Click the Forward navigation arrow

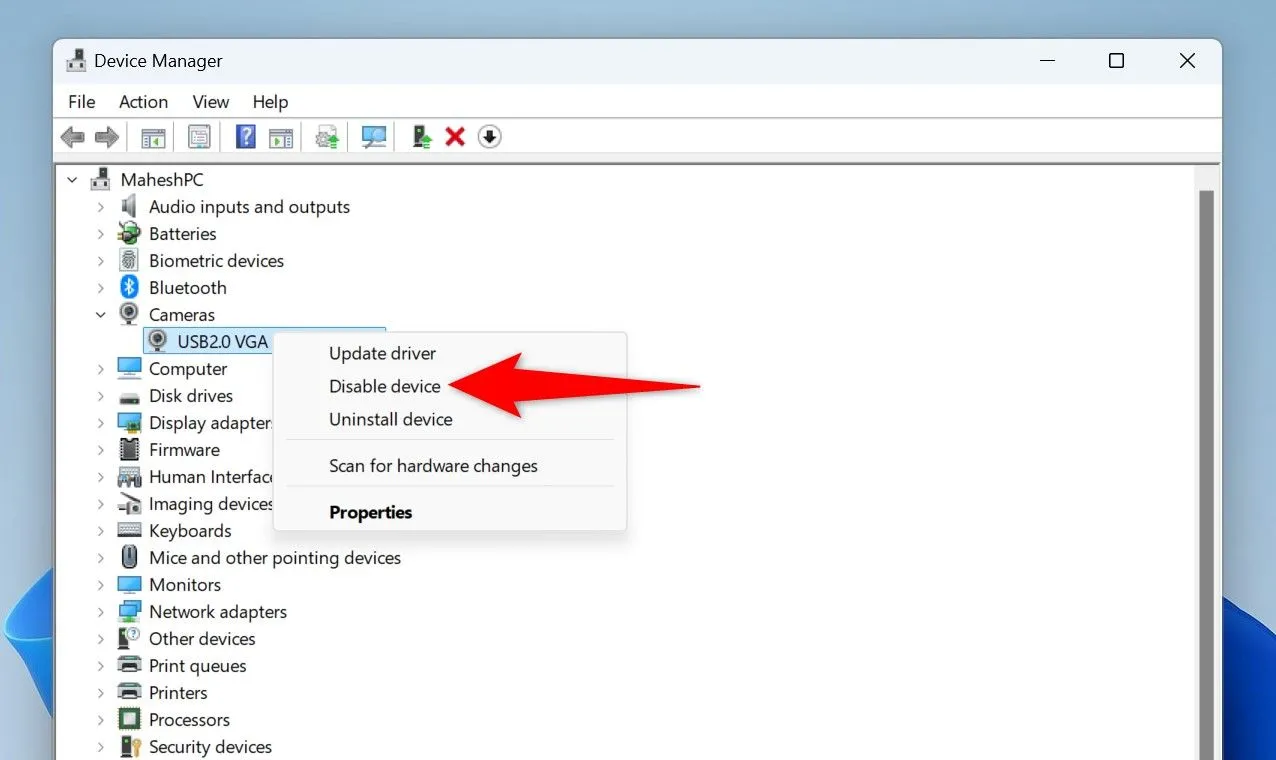tap(106, 136)
